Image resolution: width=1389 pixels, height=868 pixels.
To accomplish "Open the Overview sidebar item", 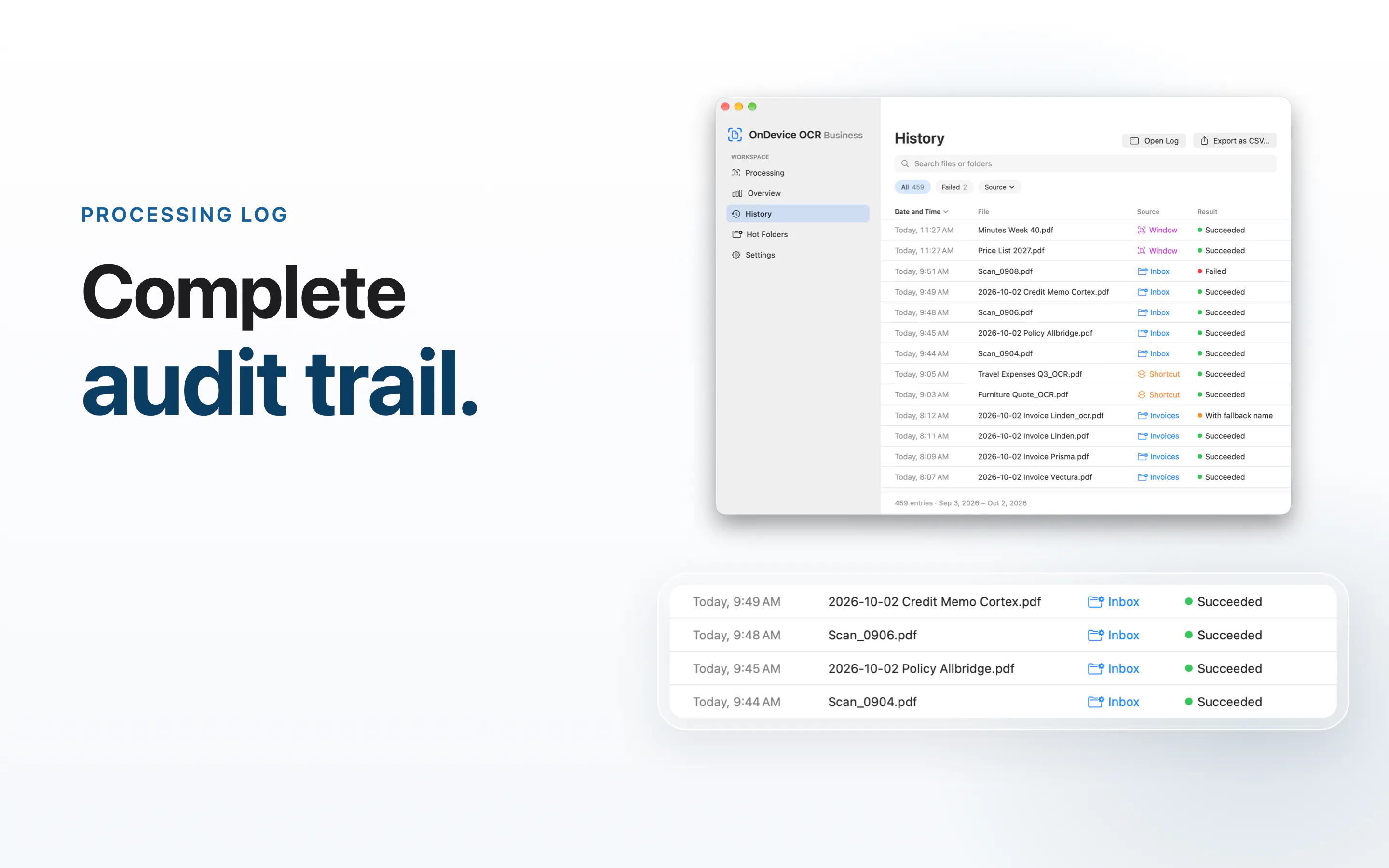I will click(x=797, y=193).
